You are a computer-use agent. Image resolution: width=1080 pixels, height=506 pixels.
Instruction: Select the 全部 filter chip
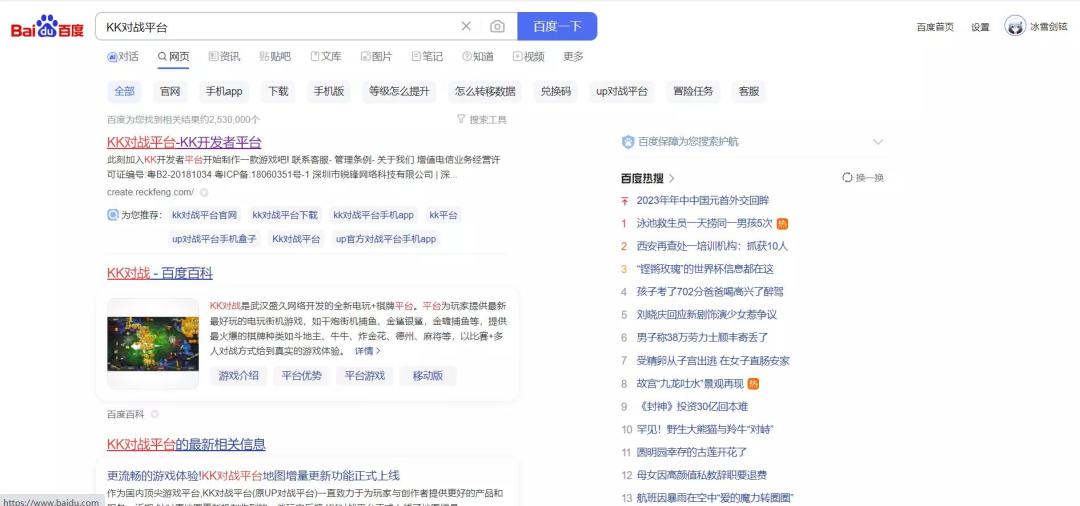125,92
